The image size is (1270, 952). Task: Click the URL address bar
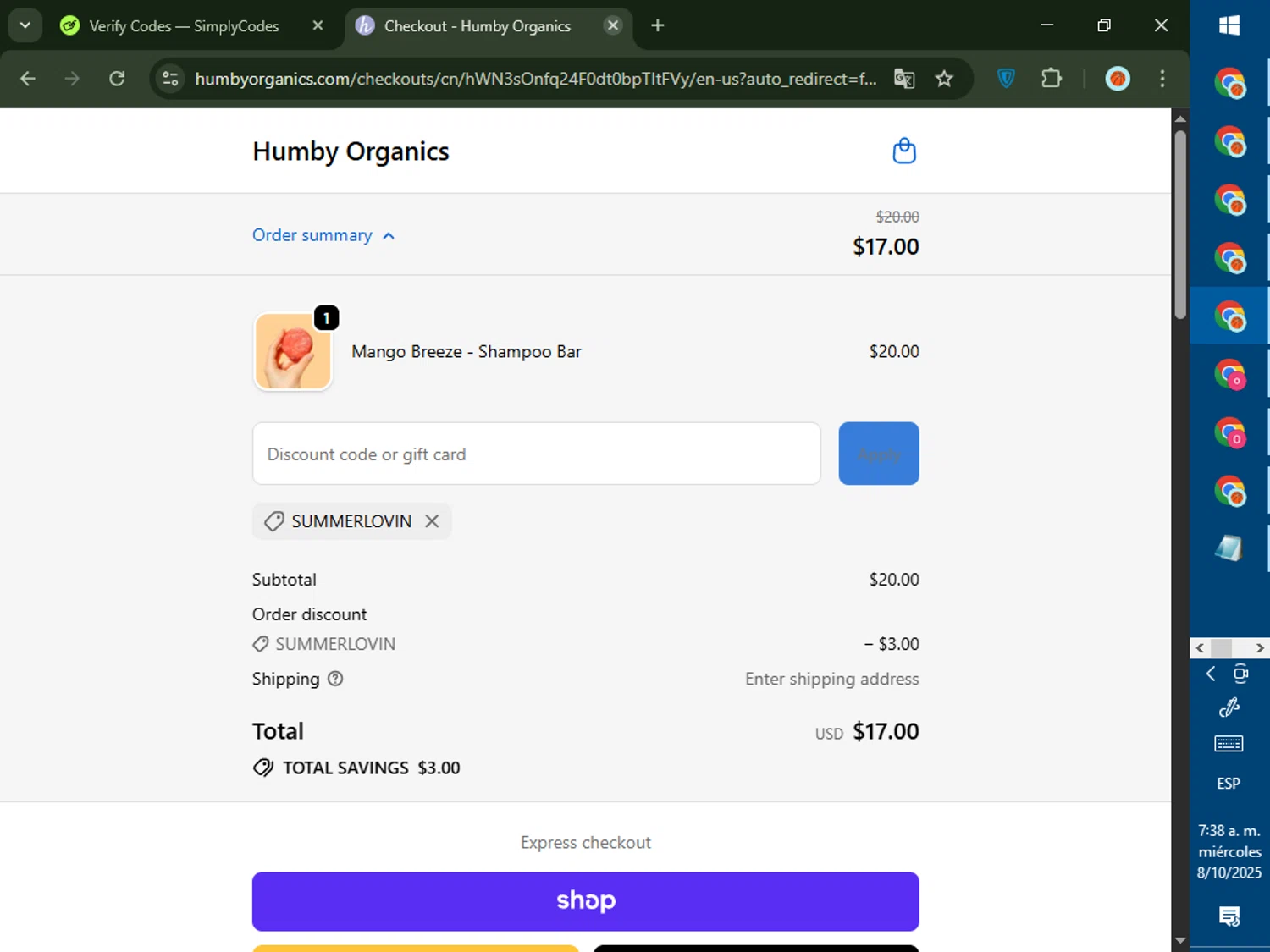[535, 79]
